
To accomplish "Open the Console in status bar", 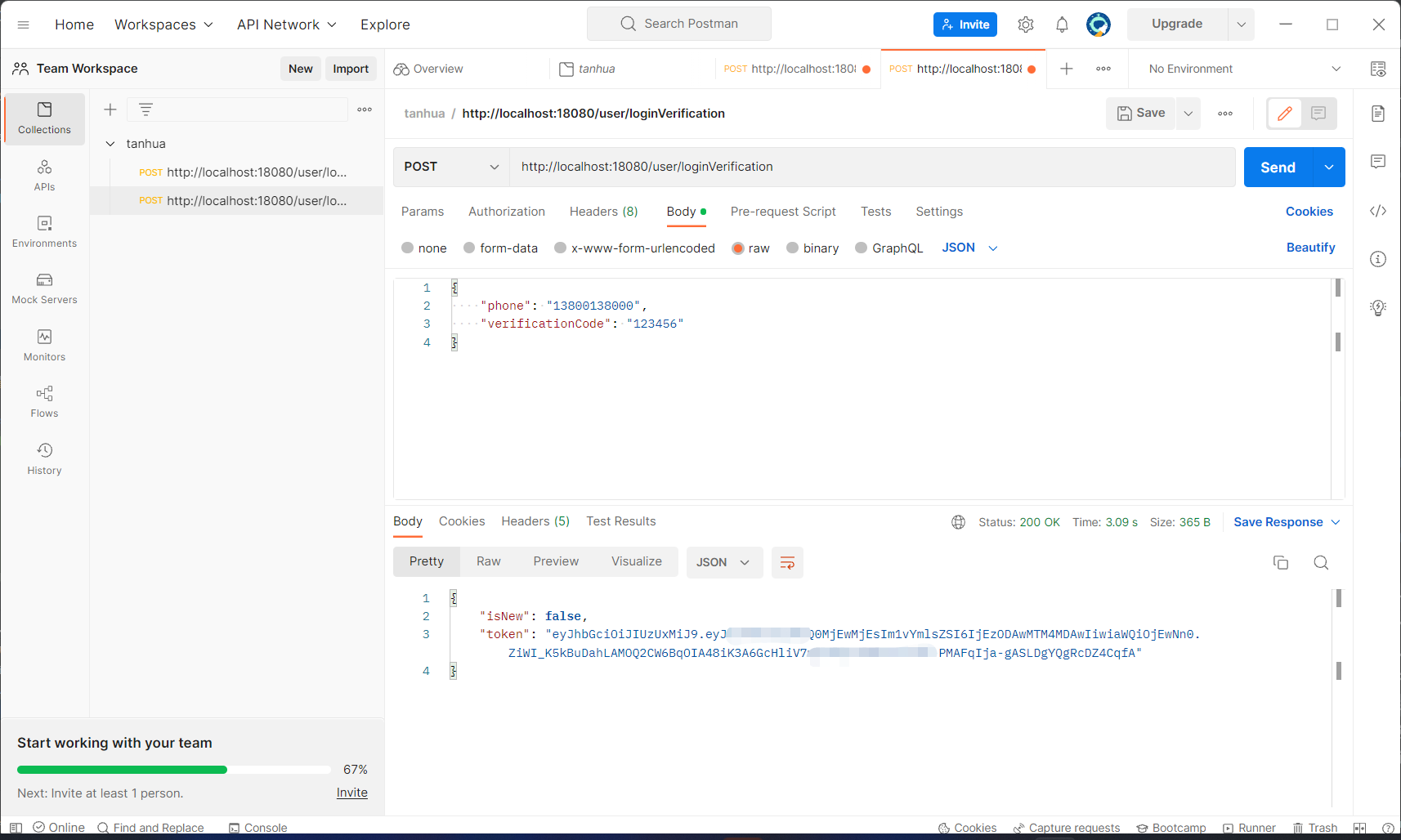I will [x=258, y=828].
